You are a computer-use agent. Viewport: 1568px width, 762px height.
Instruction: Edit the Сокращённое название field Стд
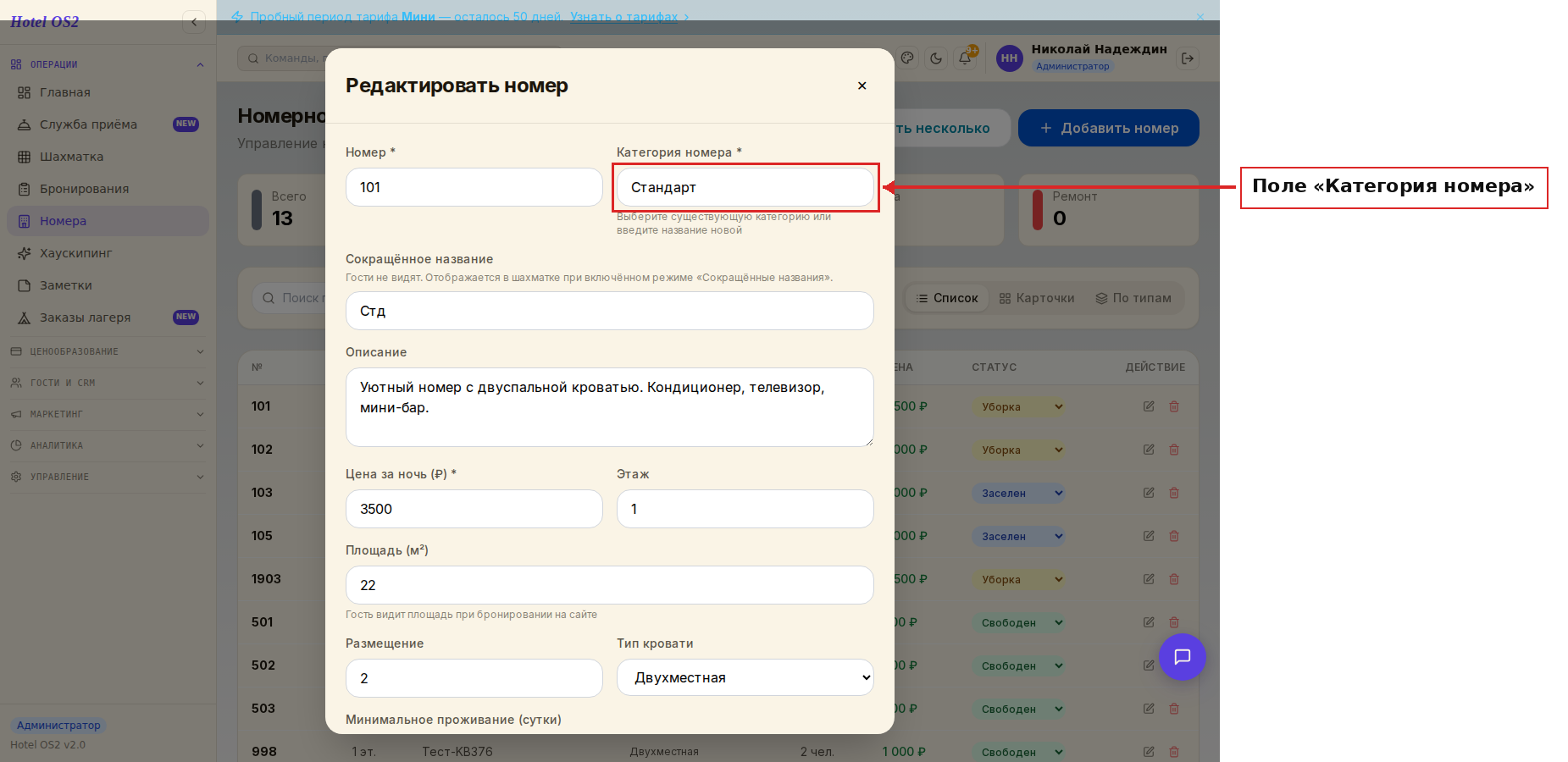610,311
